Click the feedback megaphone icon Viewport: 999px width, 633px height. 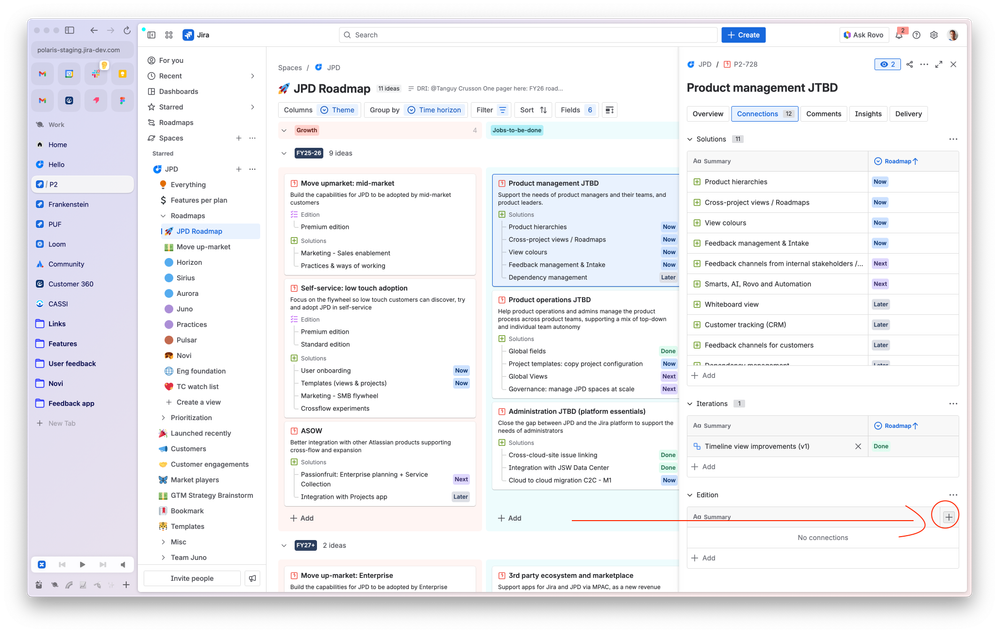click(252, 579)
